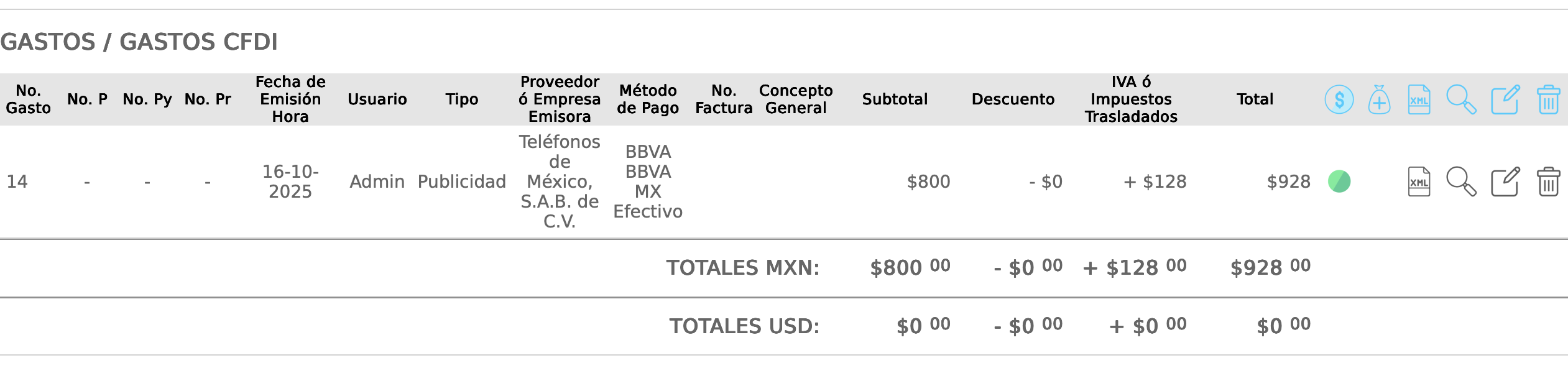Click the GASTOS / GASTOS CFDI heading
1568x368 pixels.
pyautogui.click(x=139, y=42)
